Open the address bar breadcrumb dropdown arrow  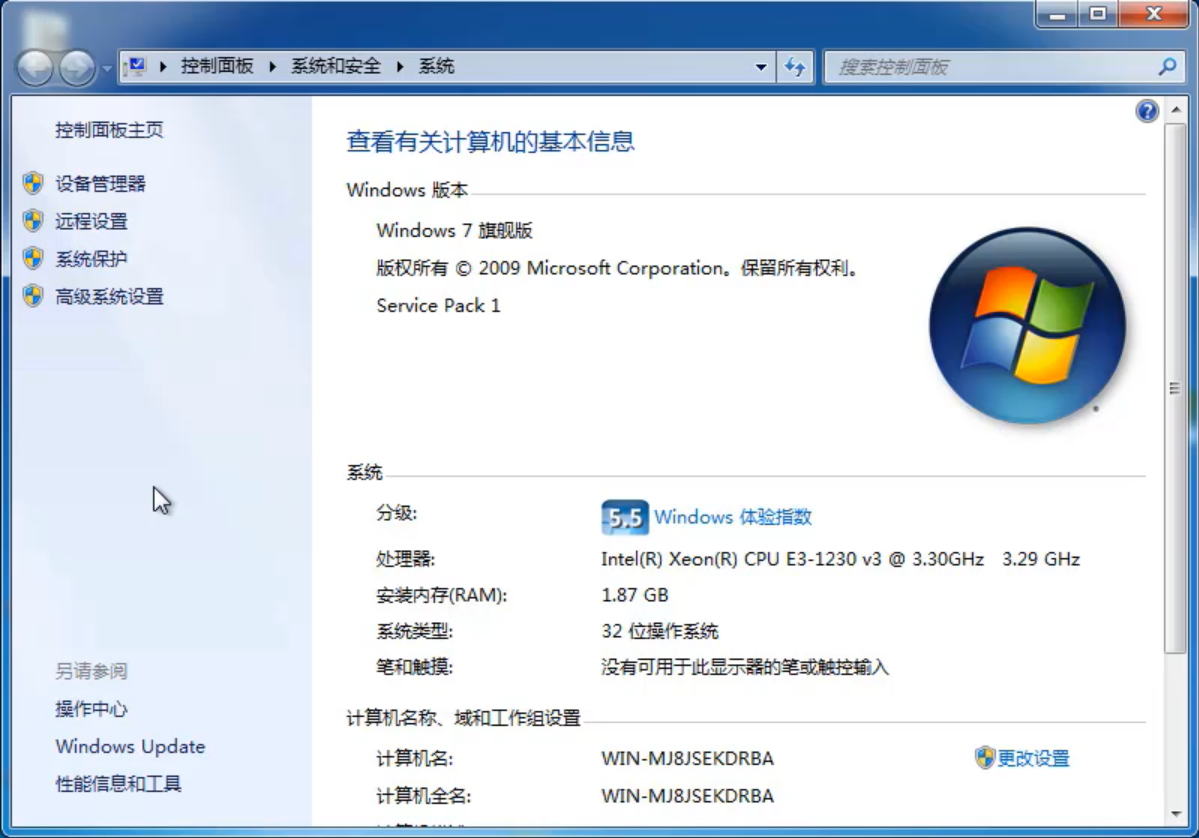click(761, 66)
